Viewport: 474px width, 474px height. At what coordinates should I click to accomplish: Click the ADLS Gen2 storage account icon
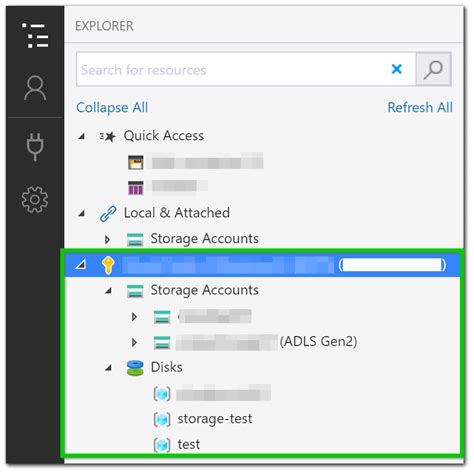(162, 343)
